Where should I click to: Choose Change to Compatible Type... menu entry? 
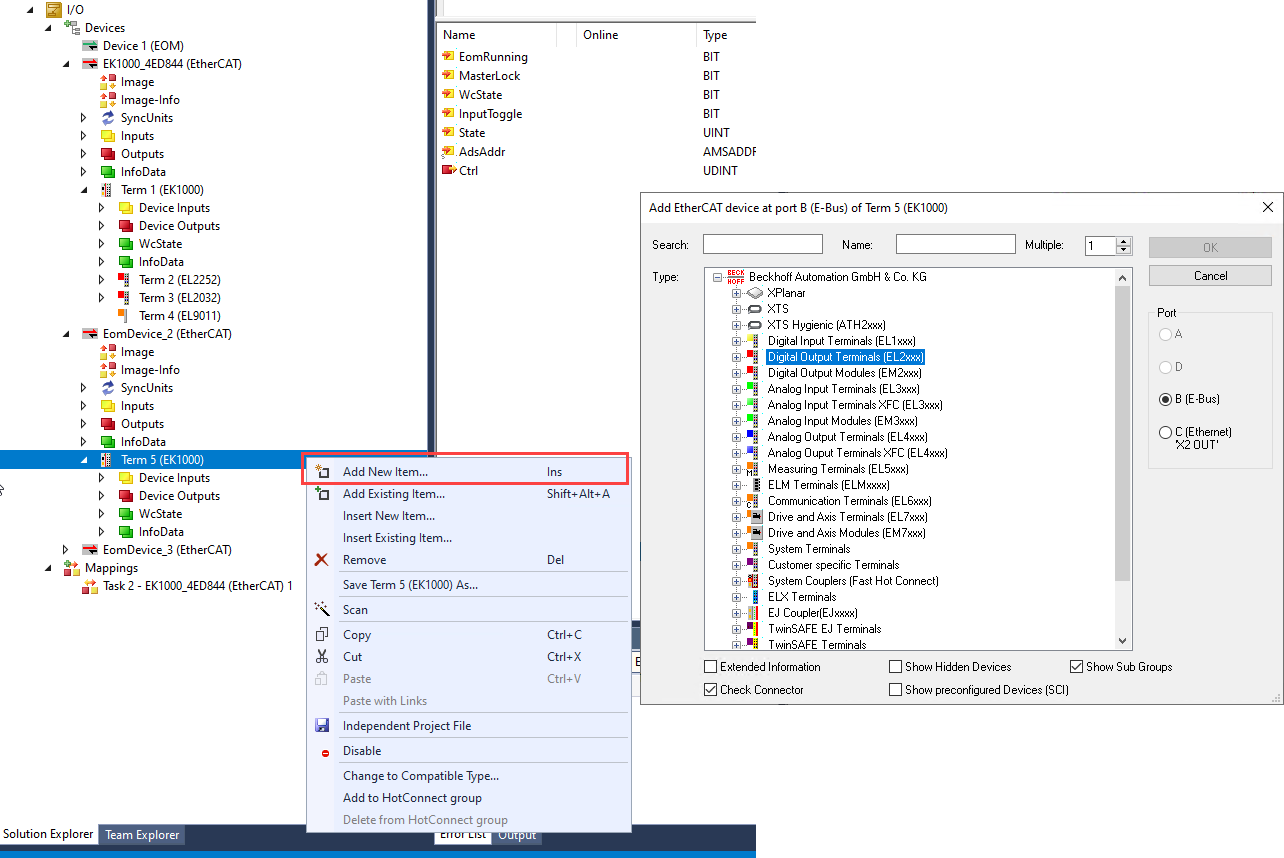coord(467,776)
